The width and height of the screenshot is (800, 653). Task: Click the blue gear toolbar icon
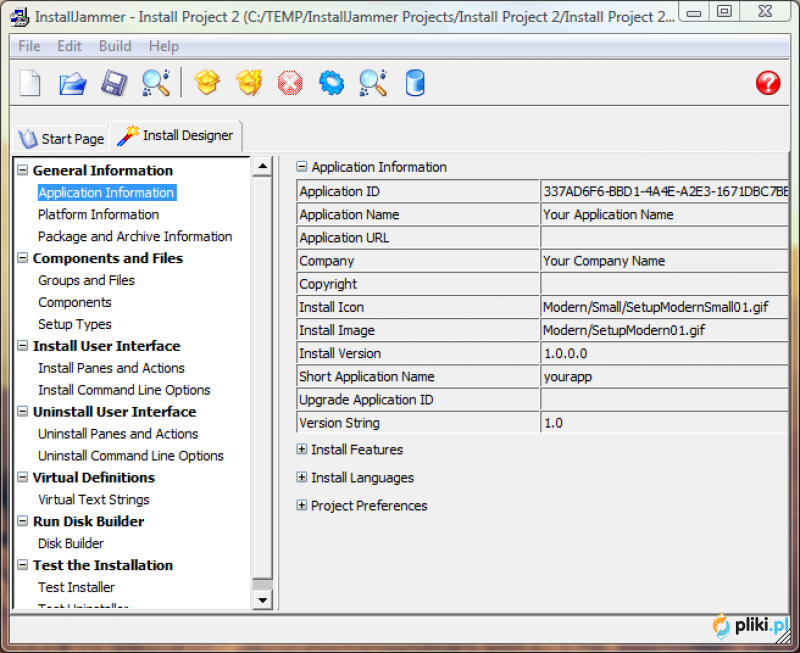332,83
